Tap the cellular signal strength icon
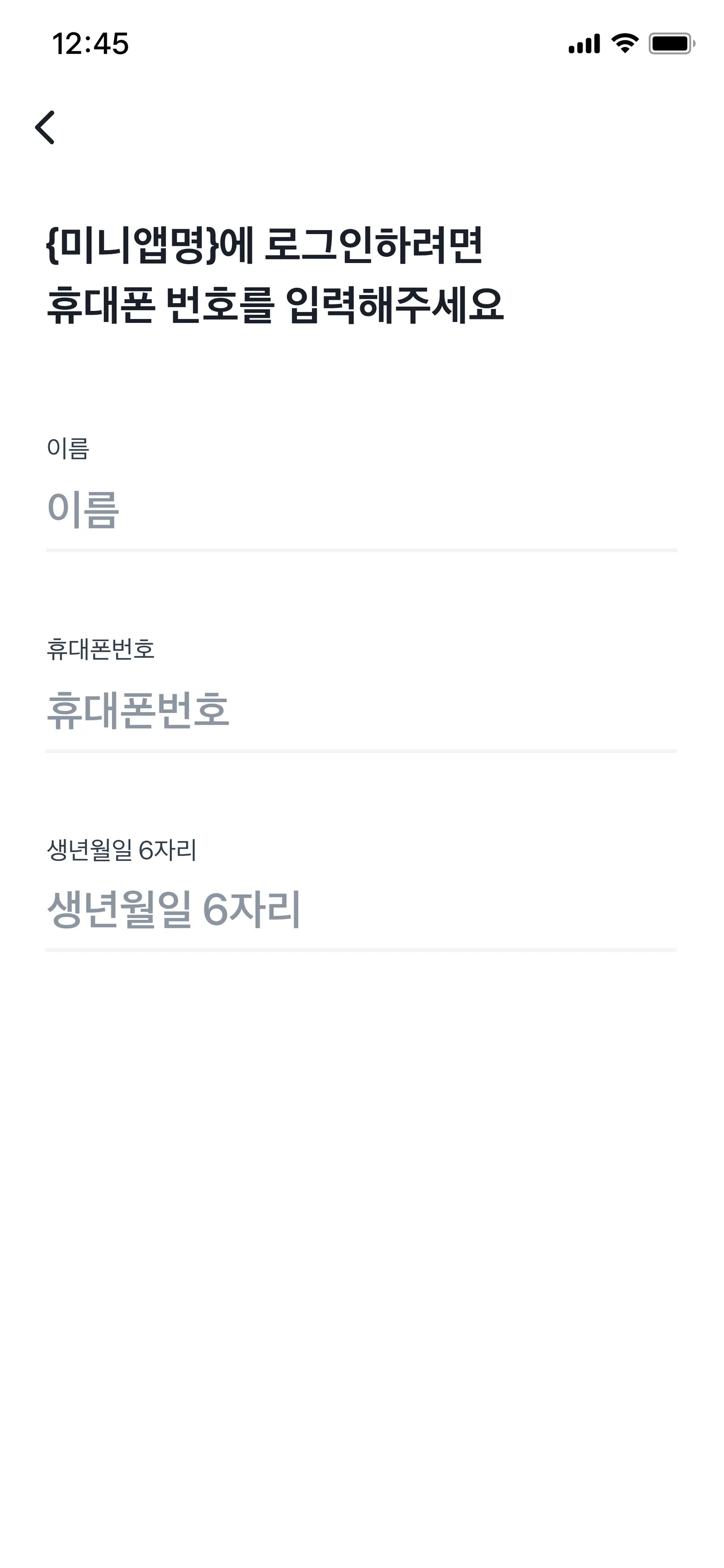The width and height of the screenshot is (724, 1568). coord(584,44)
